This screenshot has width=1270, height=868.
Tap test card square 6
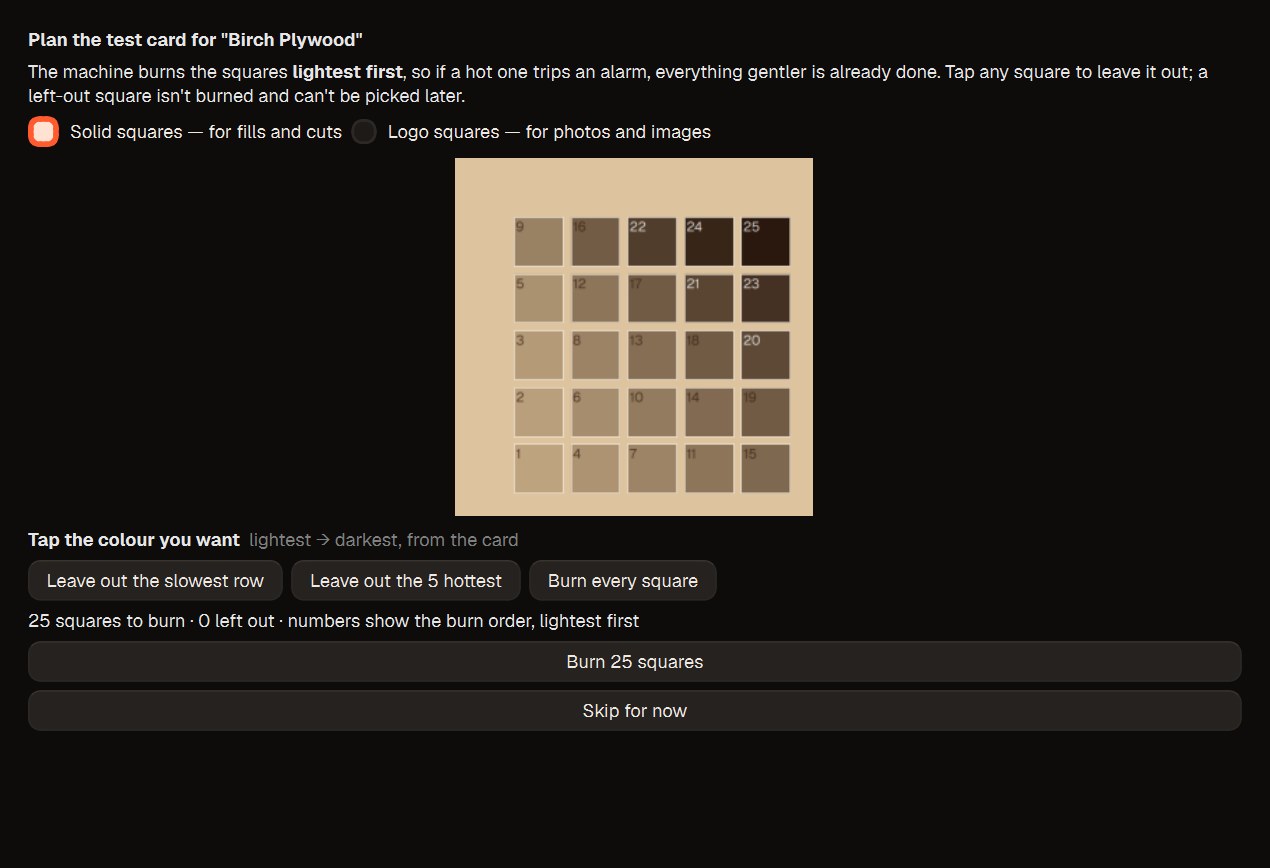point(596,412)
